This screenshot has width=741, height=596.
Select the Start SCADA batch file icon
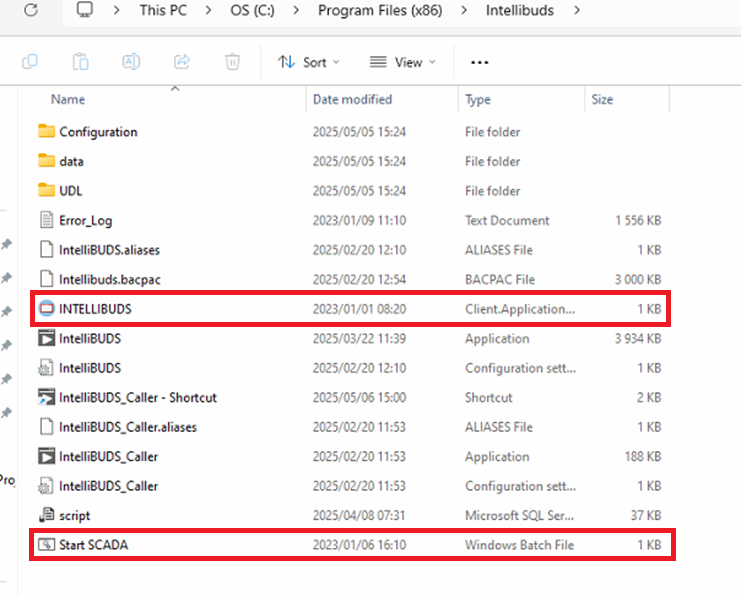click(46, 544)
